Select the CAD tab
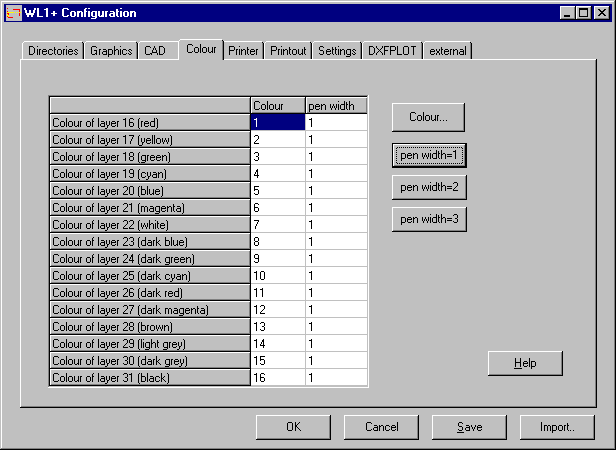Image resolution: width=616 pixels, height=450 pixels. [155, 51]
